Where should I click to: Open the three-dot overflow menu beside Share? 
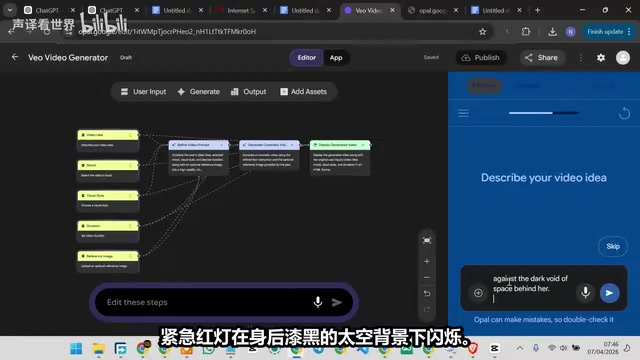pyautogui.click(x=581, y=58)
